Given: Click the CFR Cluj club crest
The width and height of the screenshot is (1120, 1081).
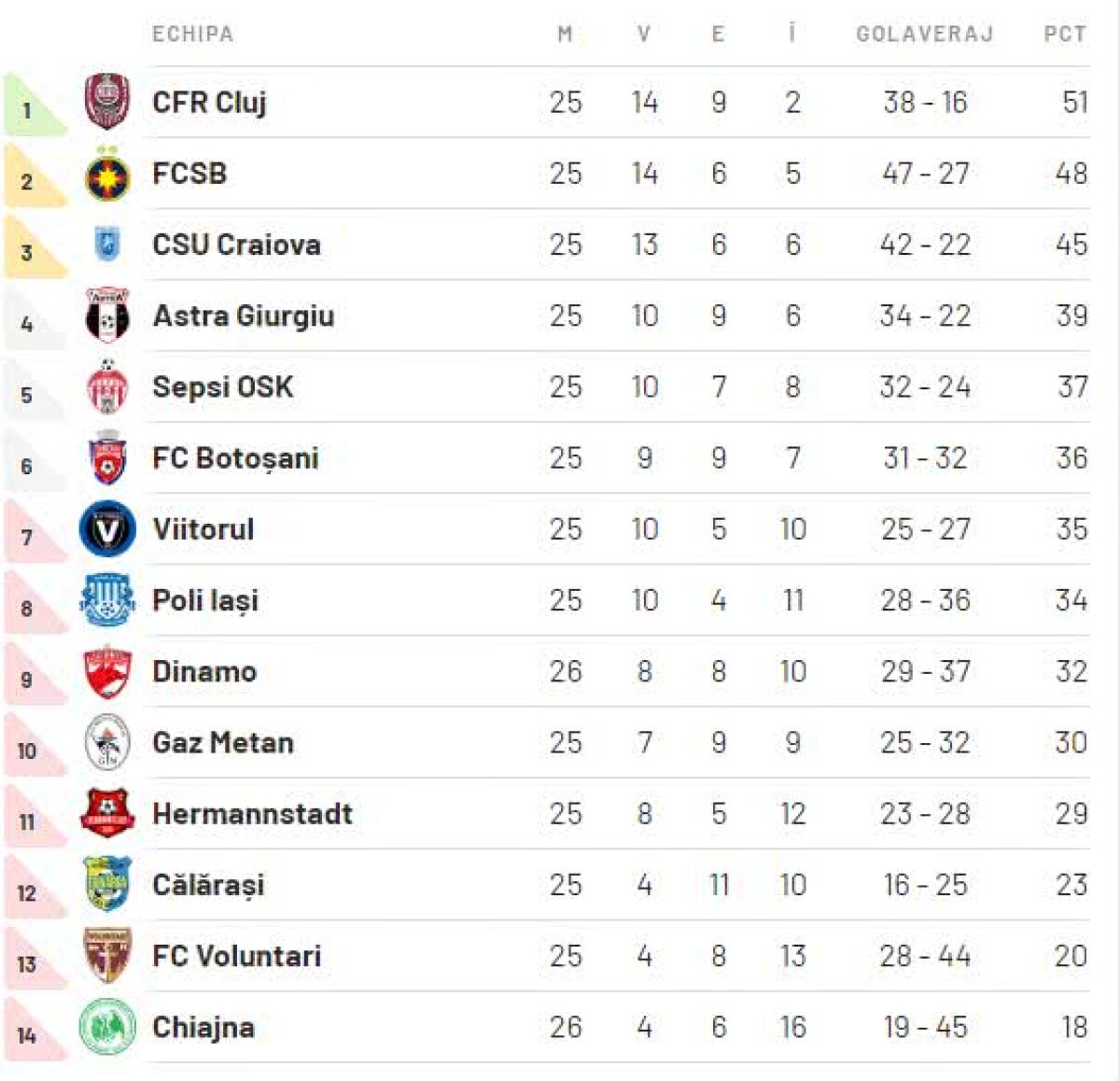Looking at the screenshot, I should coord(106,102).
